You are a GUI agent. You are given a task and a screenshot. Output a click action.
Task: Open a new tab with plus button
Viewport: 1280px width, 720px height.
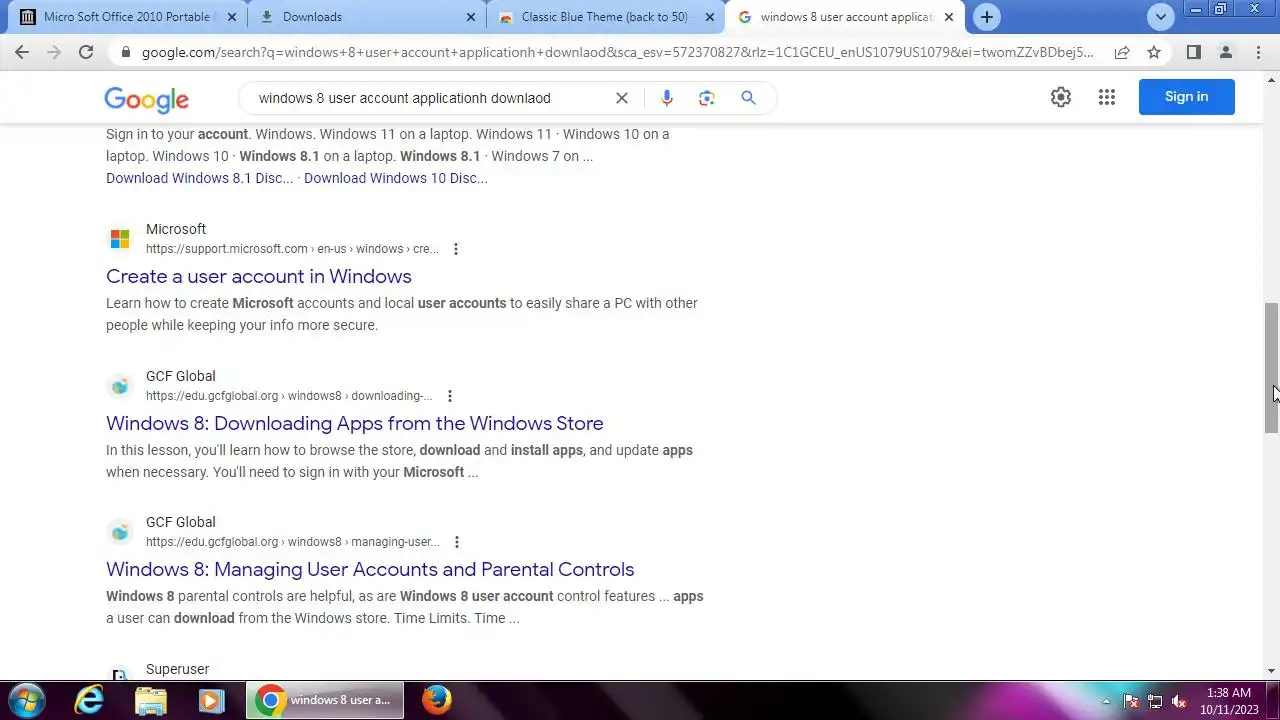pyautogui.click(x=986, y=17)
